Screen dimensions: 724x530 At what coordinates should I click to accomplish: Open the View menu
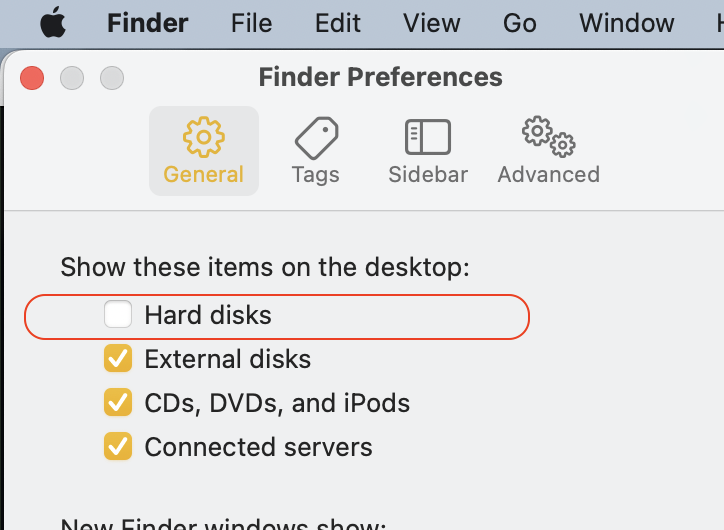[432, 23]
